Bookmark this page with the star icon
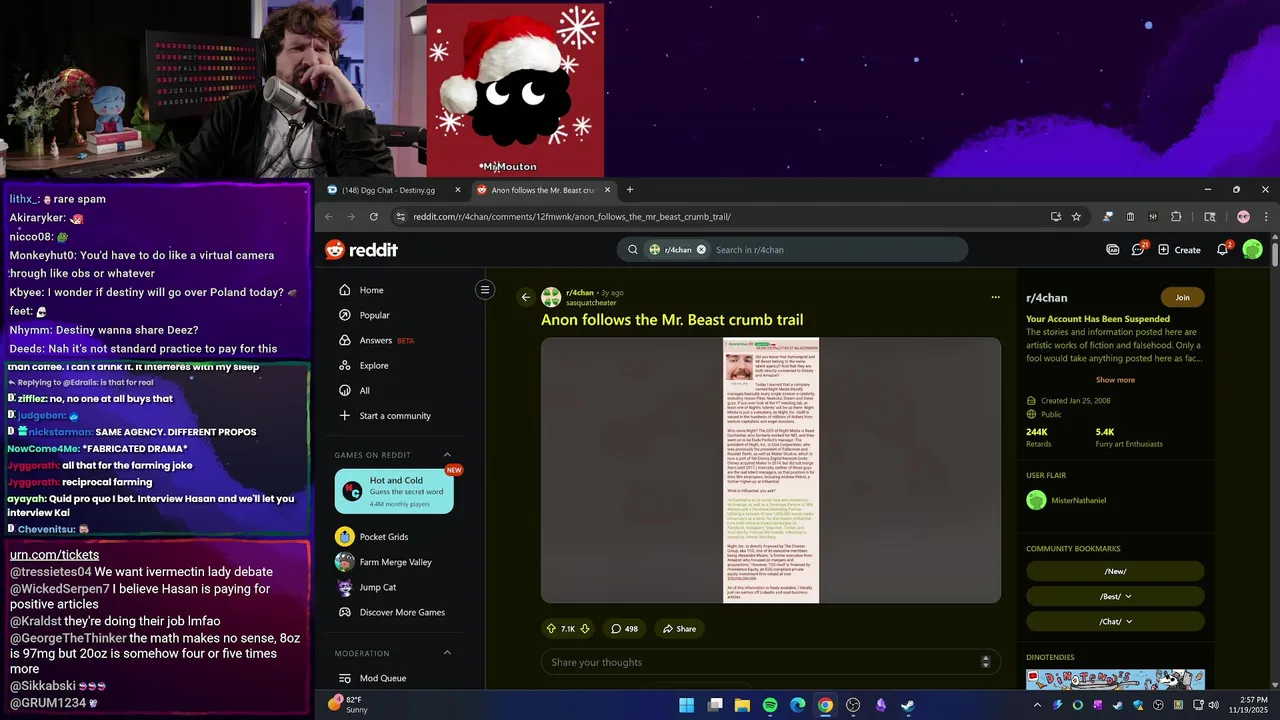1280x720 pixels. click(1076, 216)
